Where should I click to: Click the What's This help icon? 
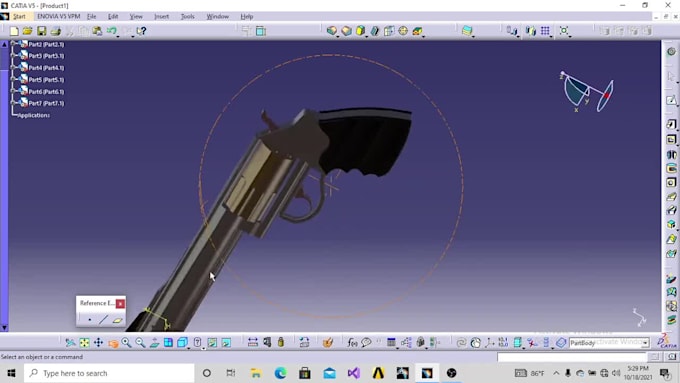[x=141, y=31]
